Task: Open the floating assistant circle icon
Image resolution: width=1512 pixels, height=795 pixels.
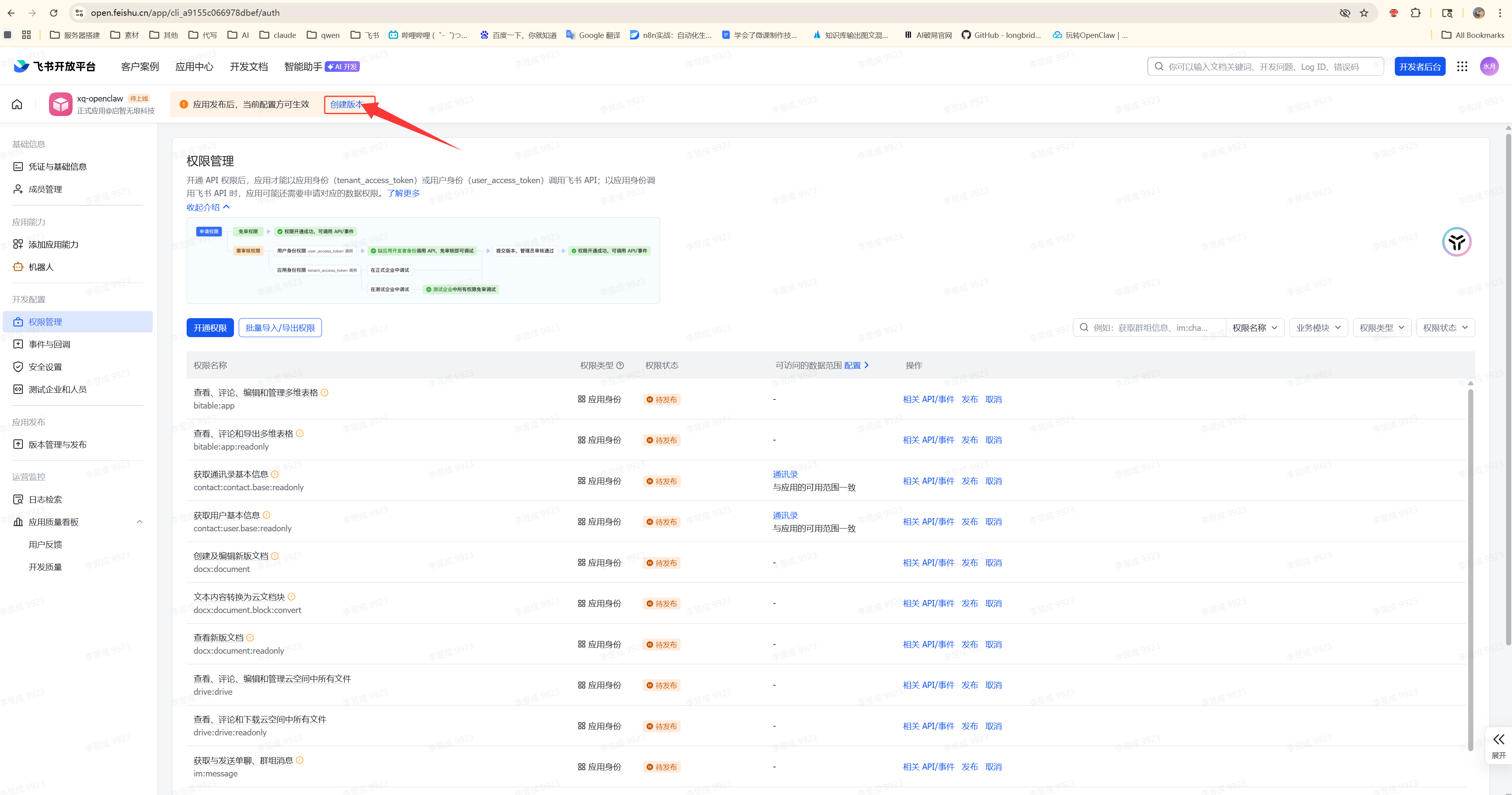Action: pos(1456,242)
